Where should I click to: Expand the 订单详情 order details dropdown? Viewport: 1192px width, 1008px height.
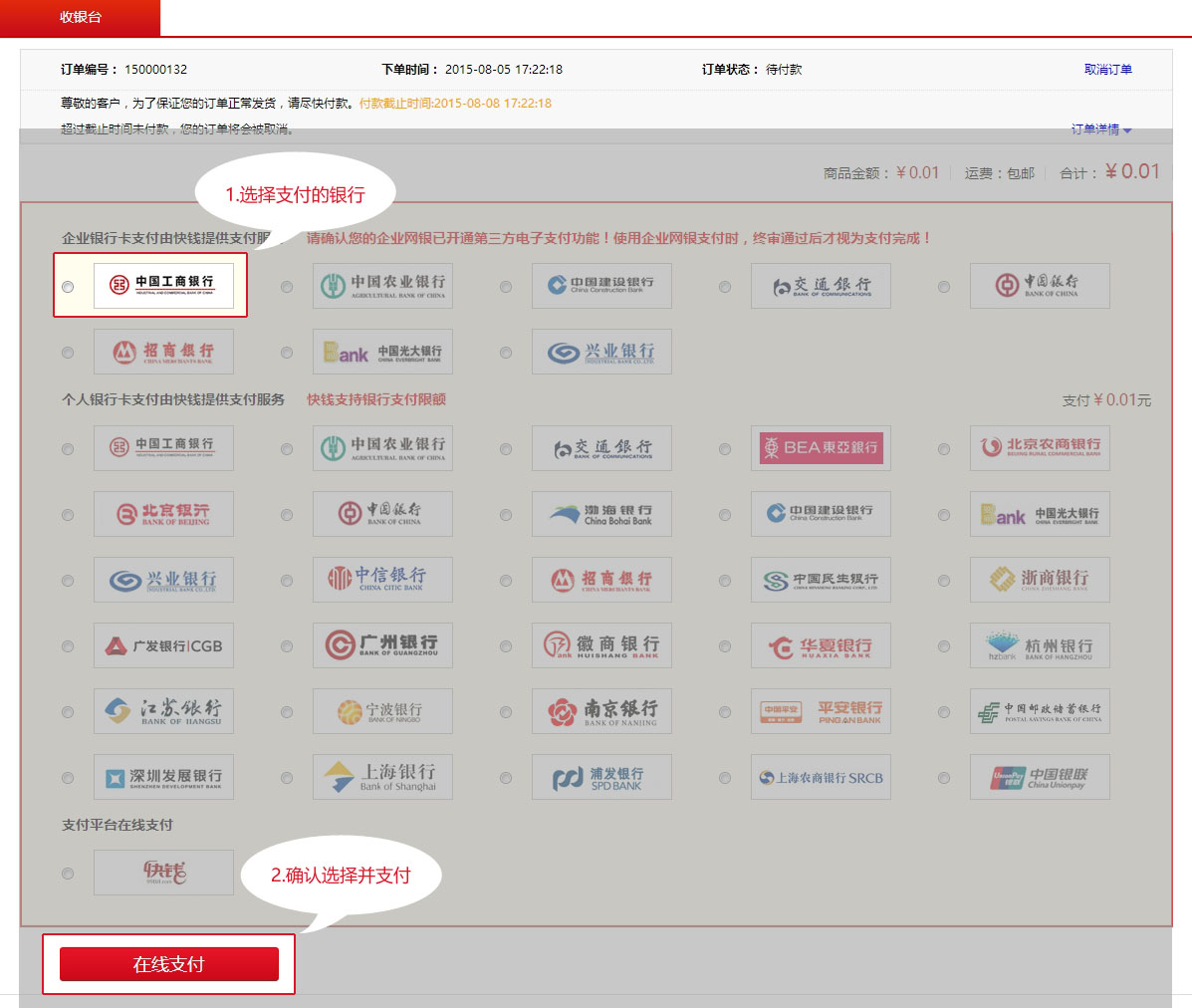1100,129
